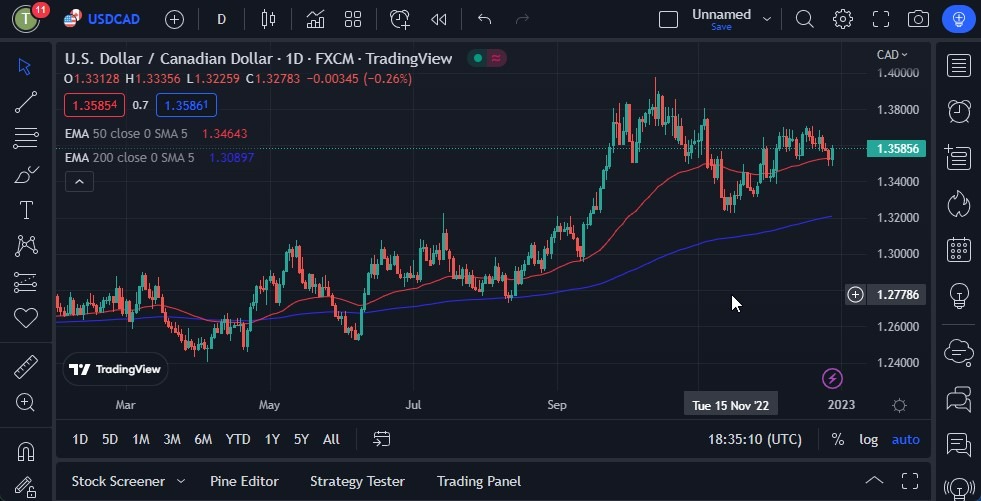Screen dimensions: 981x501
Task: Open the streams broadcast panel
Action: [x=958, y=487]
